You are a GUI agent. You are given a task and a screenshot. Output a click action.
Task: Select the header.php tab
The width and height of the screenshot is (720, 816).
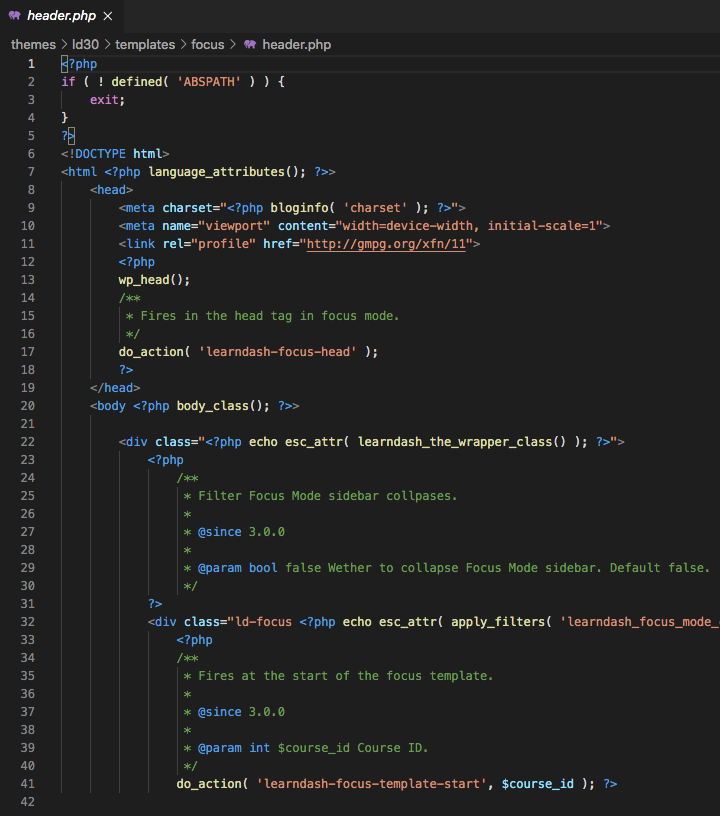[62, 16]
